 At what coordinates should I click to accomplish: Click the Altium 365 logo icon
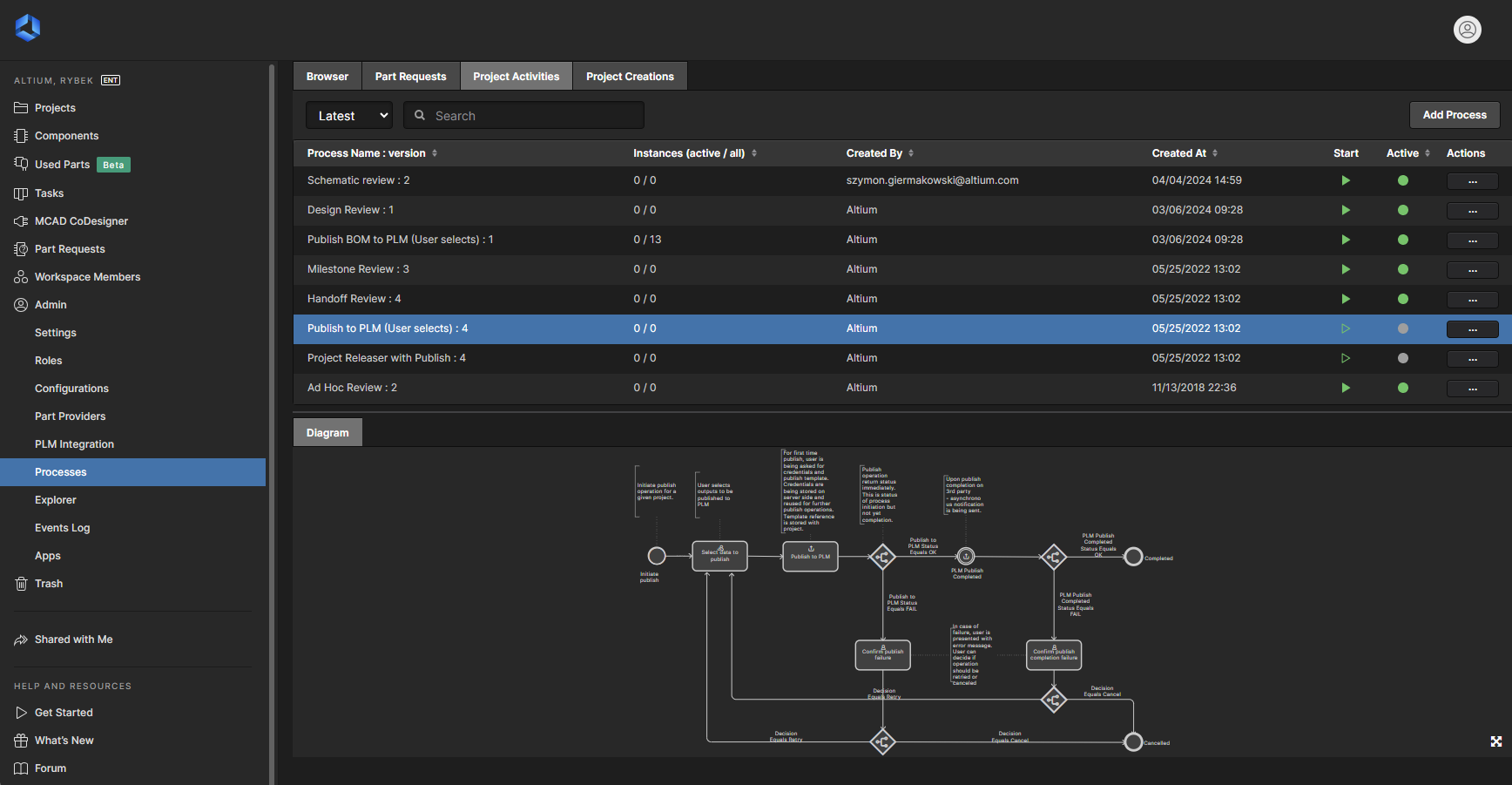(x=28, y=28)
